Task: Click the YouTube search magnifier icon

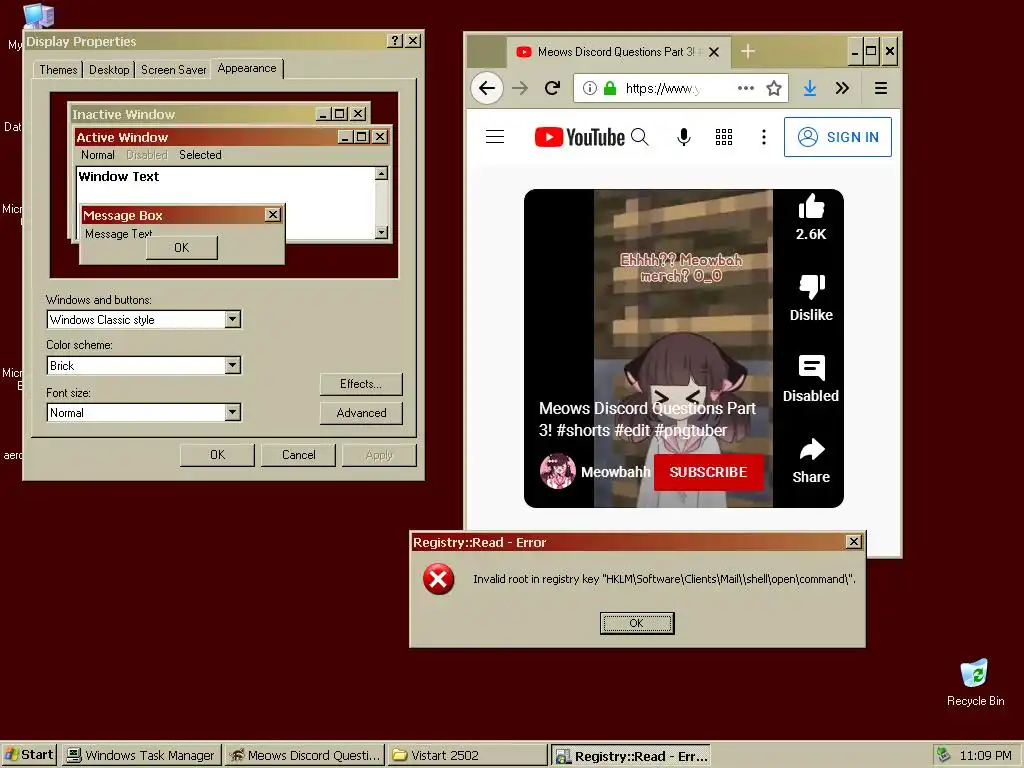Action: (x=640, y=136)
